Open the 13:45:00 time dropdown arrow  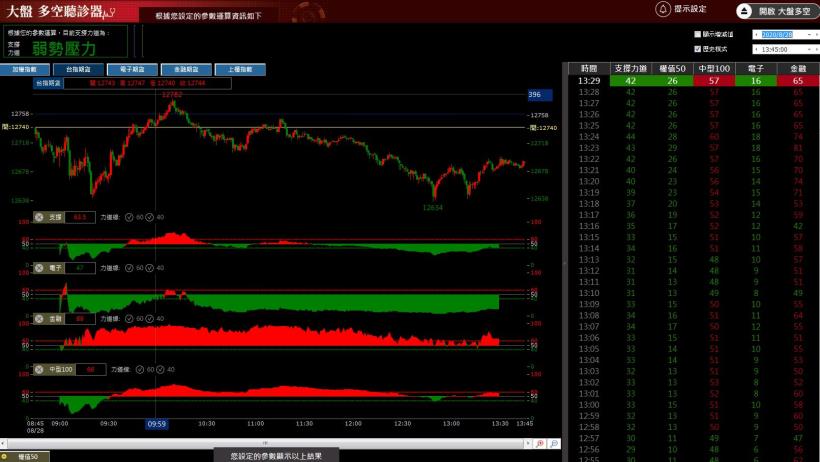pyautogui.click(x=808, y=48)
